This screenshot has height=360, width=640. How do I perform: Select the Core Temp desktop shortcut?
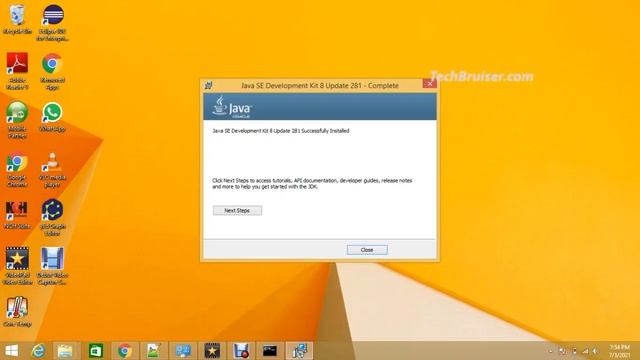click(x=17, y=312)
